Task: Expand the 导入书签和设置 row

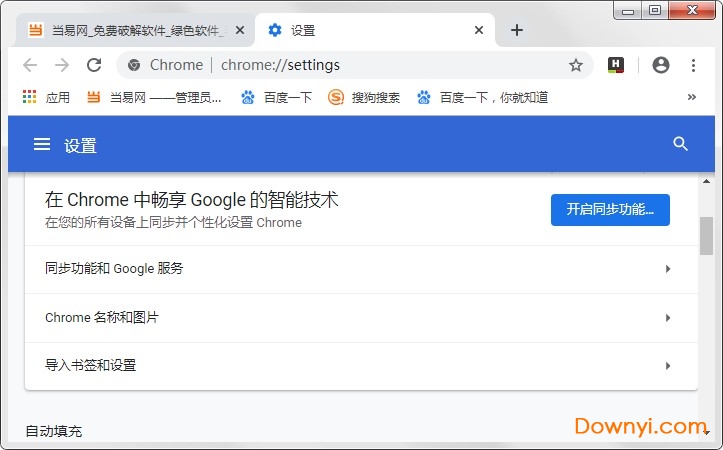Action: pos(360,366)
